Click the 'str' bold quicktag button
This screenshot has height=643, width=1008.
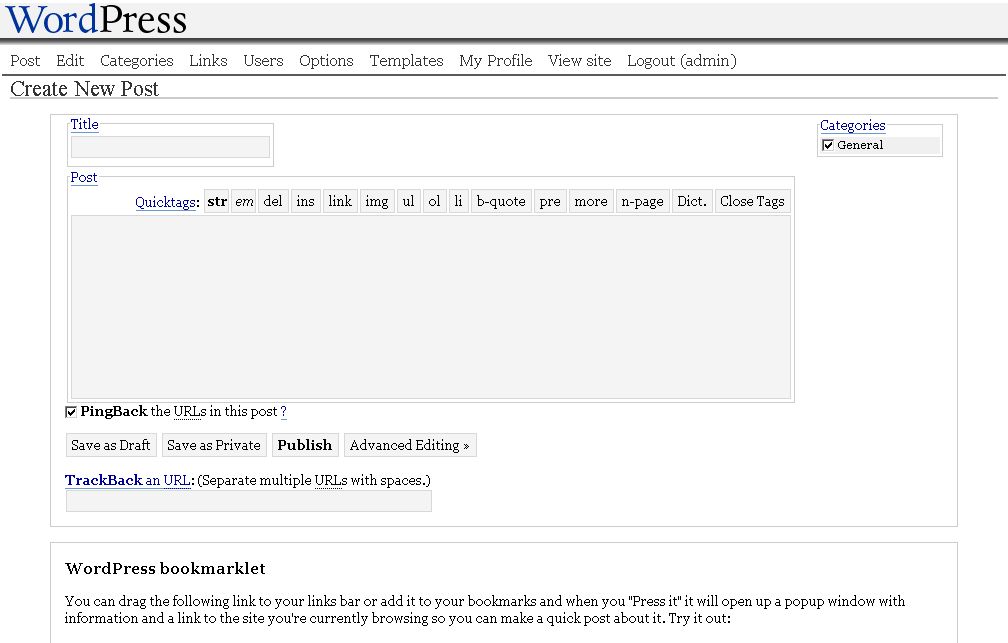click(217, 201)
